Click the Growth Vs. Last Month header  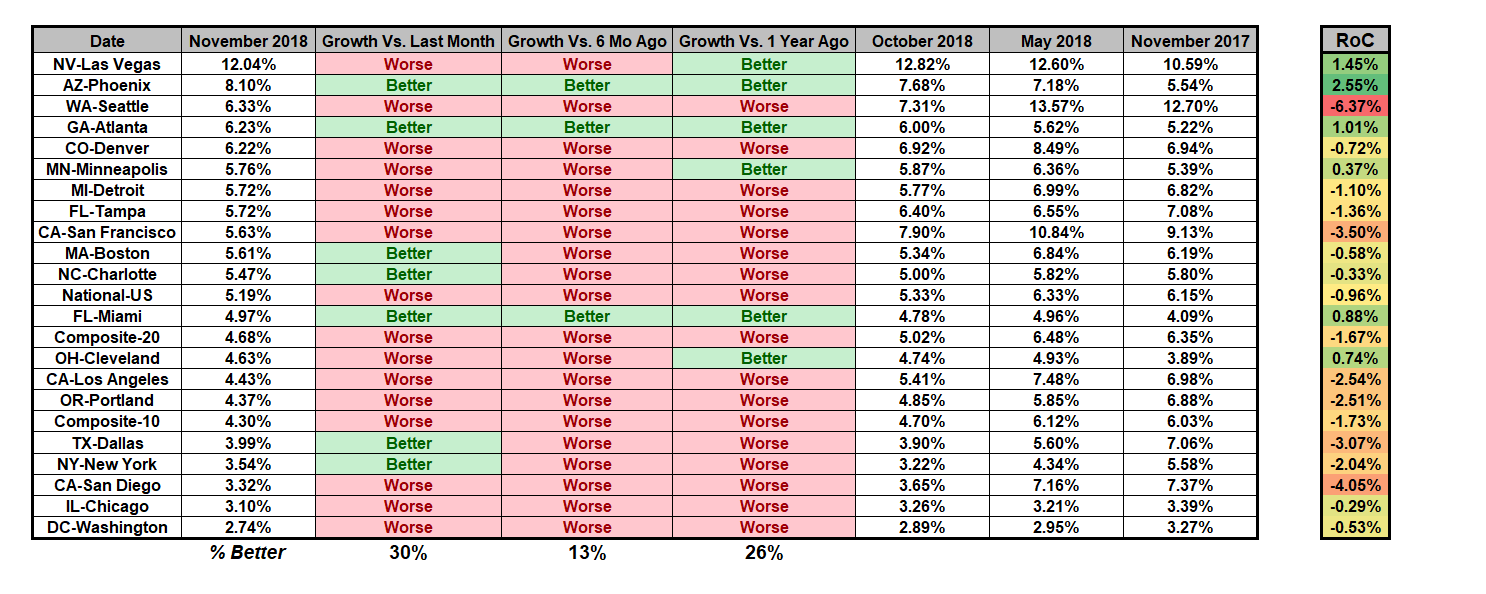point(408,41)
